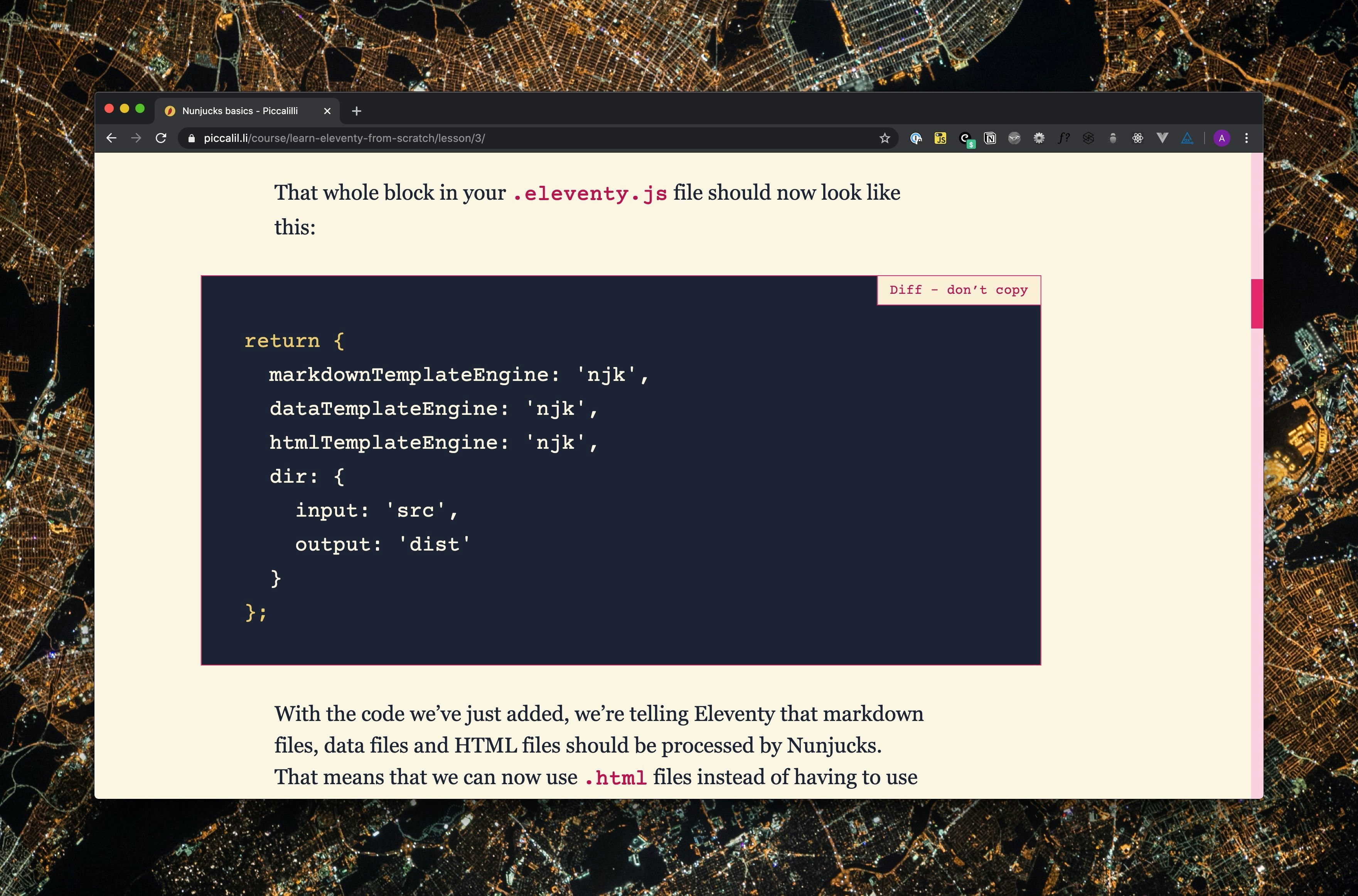
Task: Open the font identifier extension
Action: pyautogui.click(x=1064, y=138)
